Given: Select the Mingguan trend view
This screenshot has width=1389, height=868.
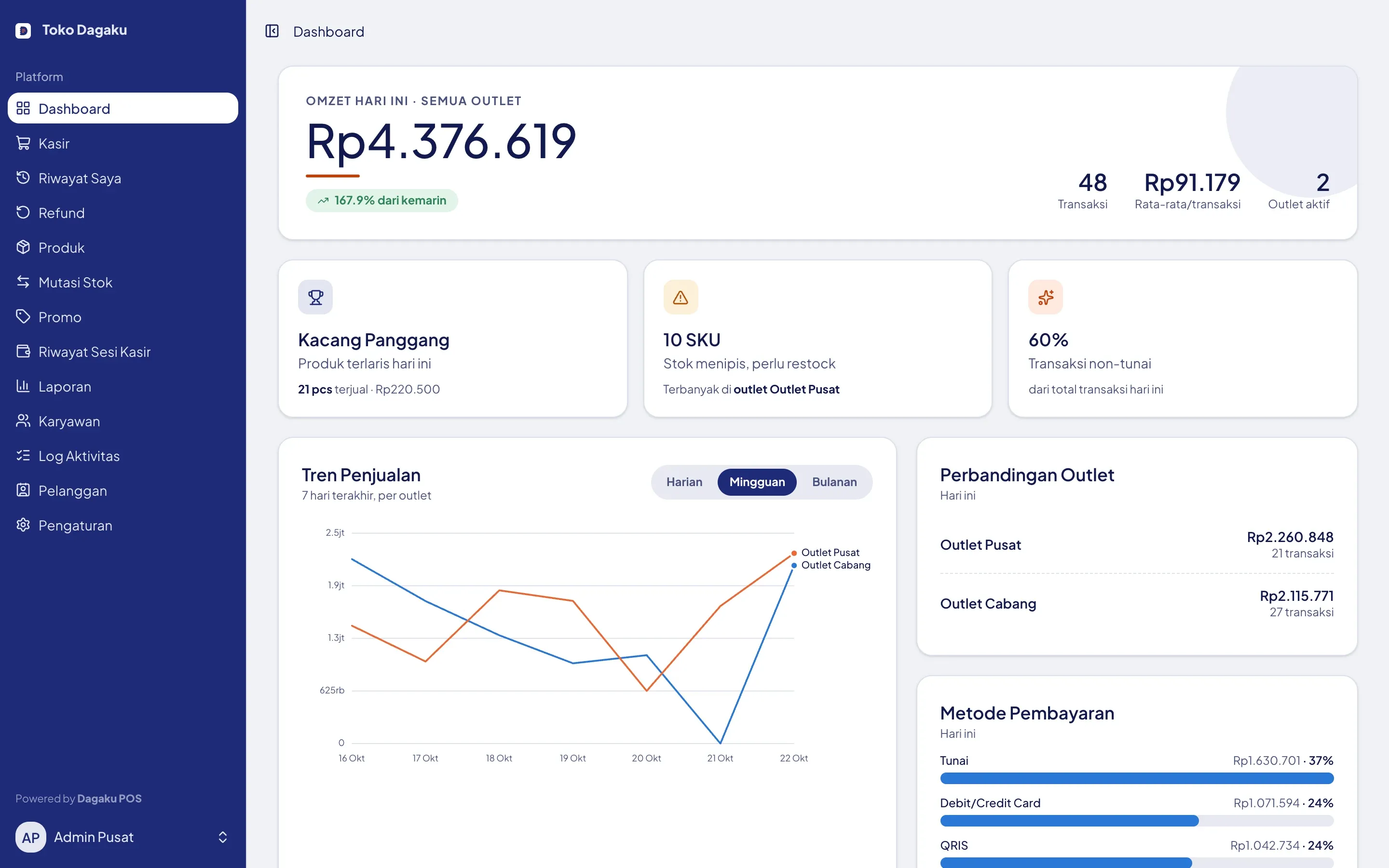Looking at the screenshot, I should [757, 482].
